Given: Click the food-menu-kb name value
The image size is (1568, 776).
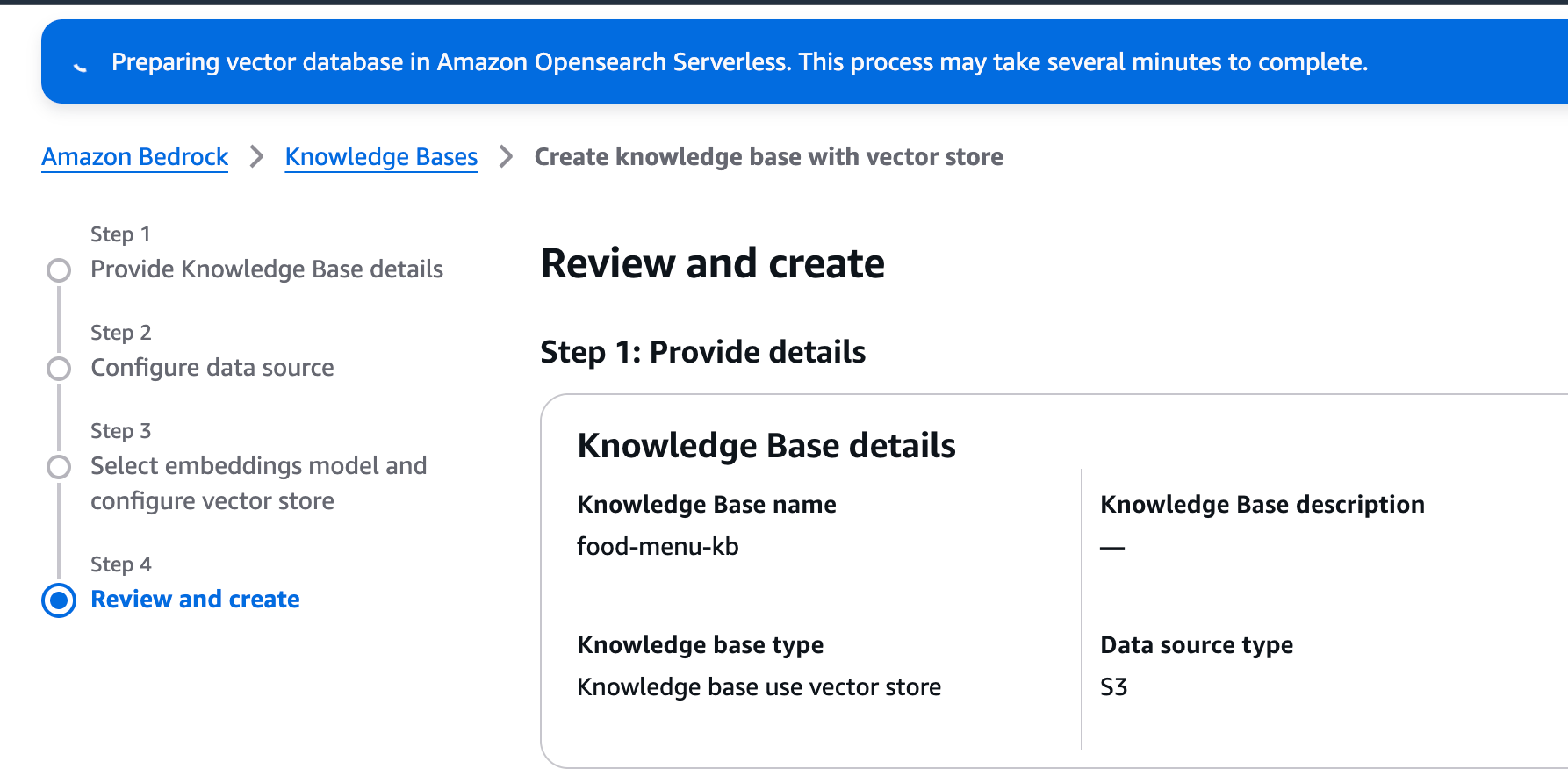Looking at the screenshot, I should pyautogui.click(x=658, y=547).
